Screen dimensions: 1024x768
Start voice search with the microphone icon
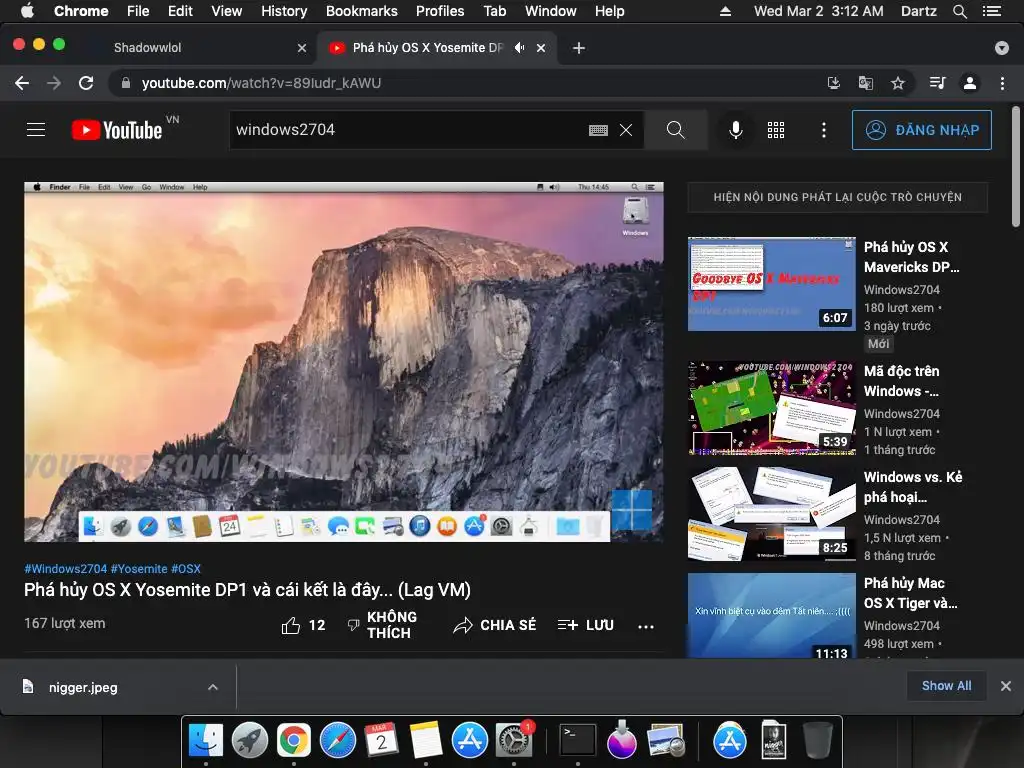735,130
